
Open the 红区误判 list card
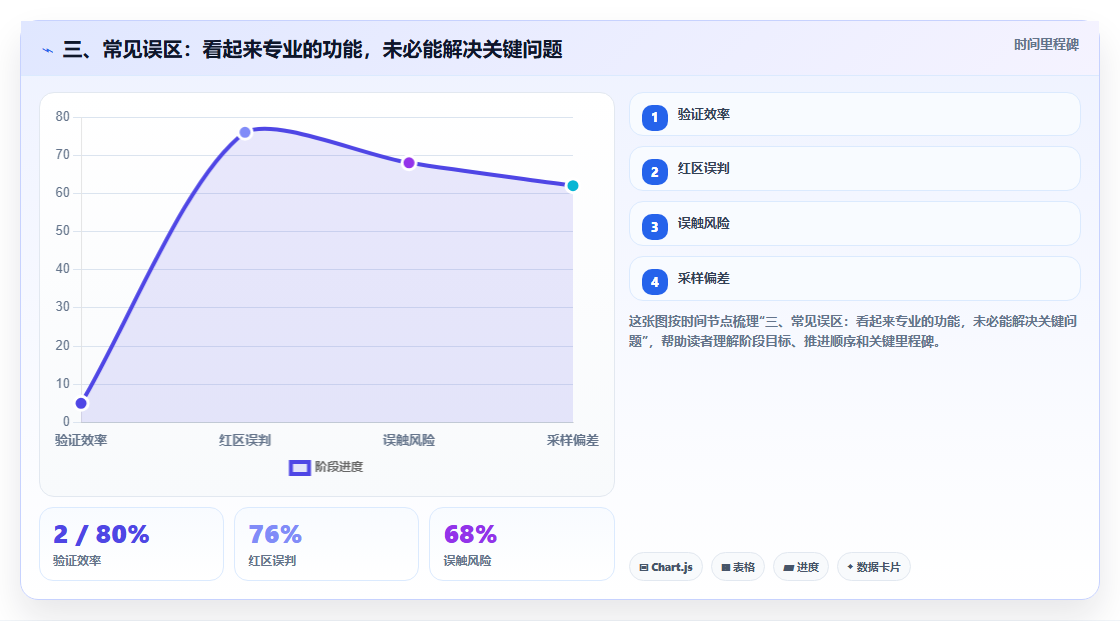pos(854,169)
